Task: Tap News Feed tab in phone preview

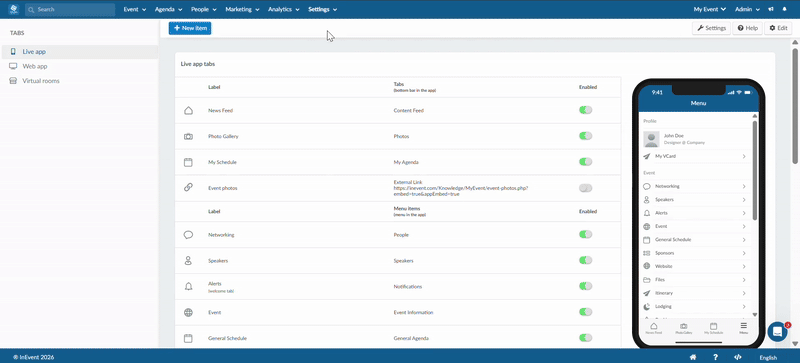Action: click(654, 328)
